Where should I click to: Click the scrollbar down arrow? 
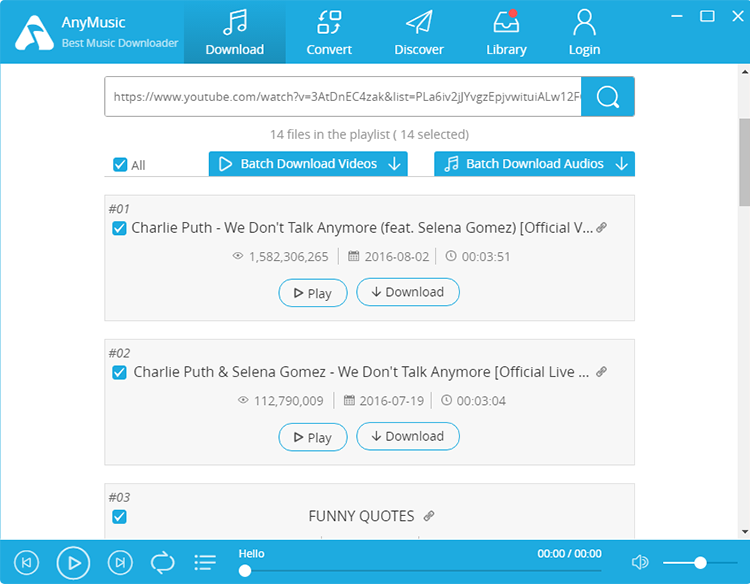point(745,532)
